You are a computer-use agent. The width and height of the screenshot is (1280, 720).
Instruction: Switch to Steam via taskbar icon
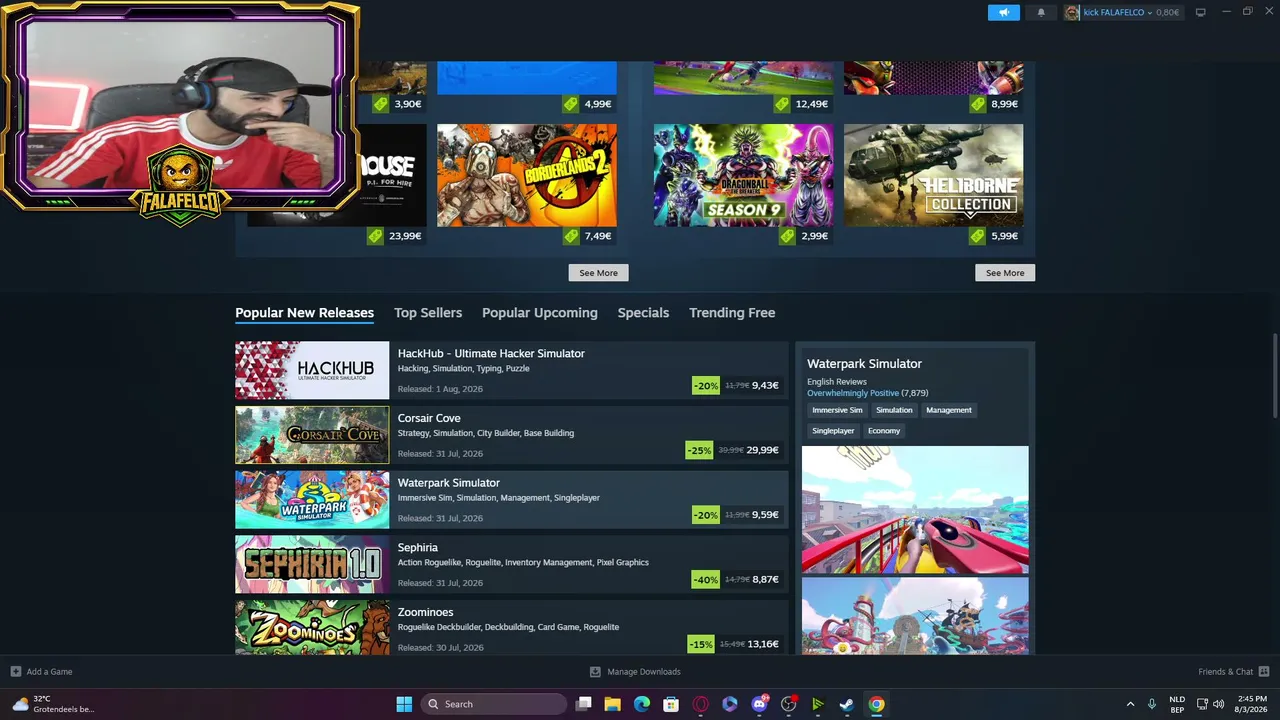[846, 704]
